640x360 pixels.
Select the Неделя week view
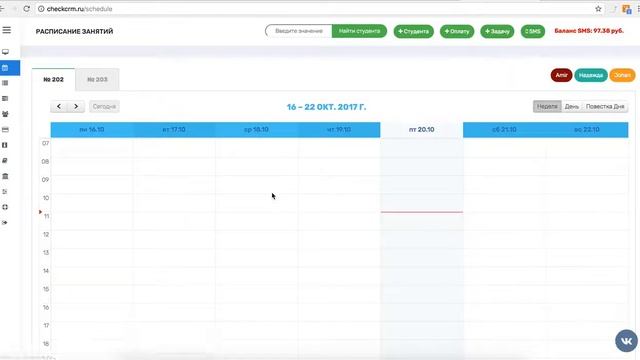coord(547,107)
